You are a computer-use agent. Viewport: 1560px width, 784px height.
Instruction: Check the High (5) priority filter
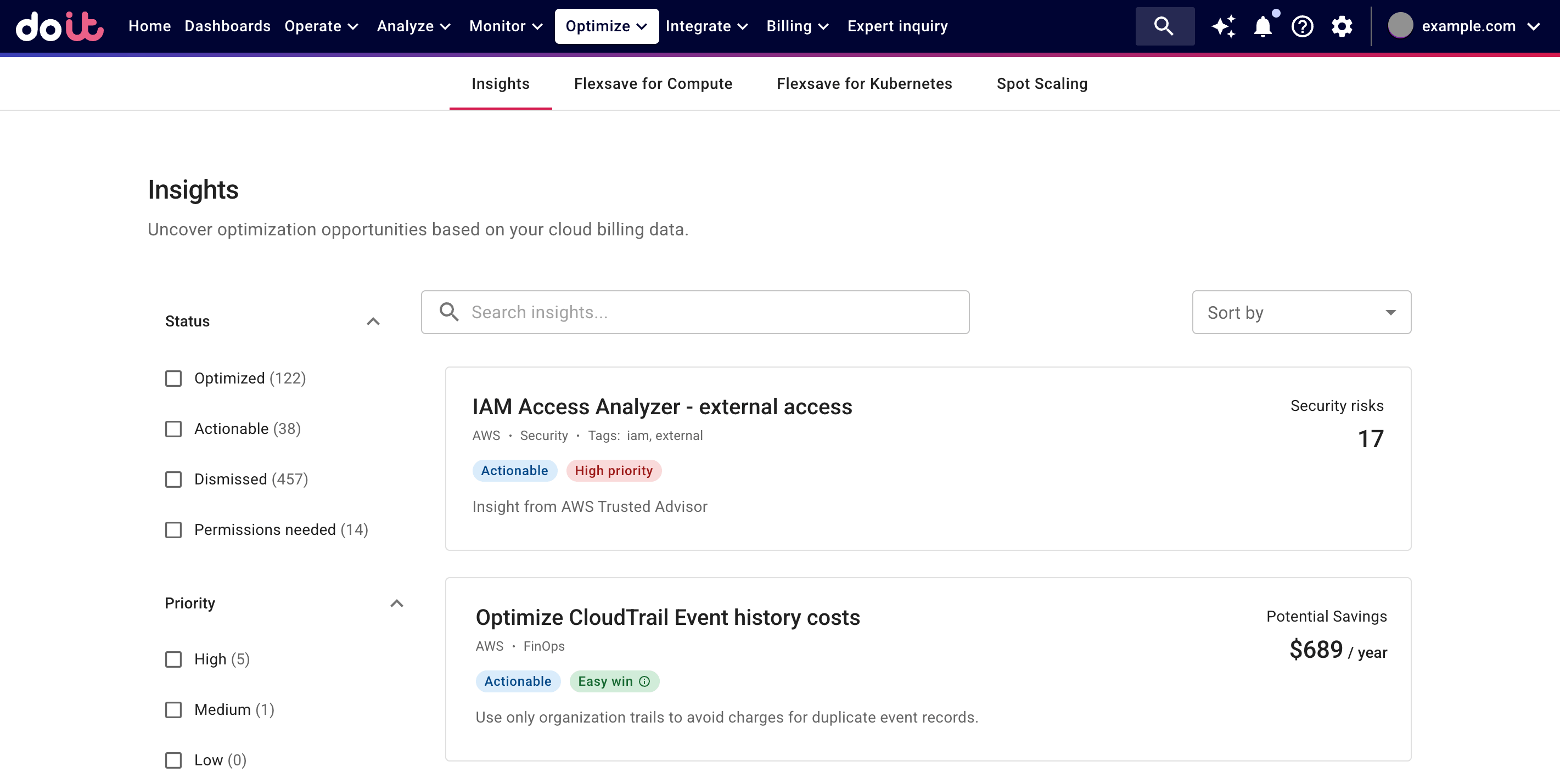pos(173,659)
